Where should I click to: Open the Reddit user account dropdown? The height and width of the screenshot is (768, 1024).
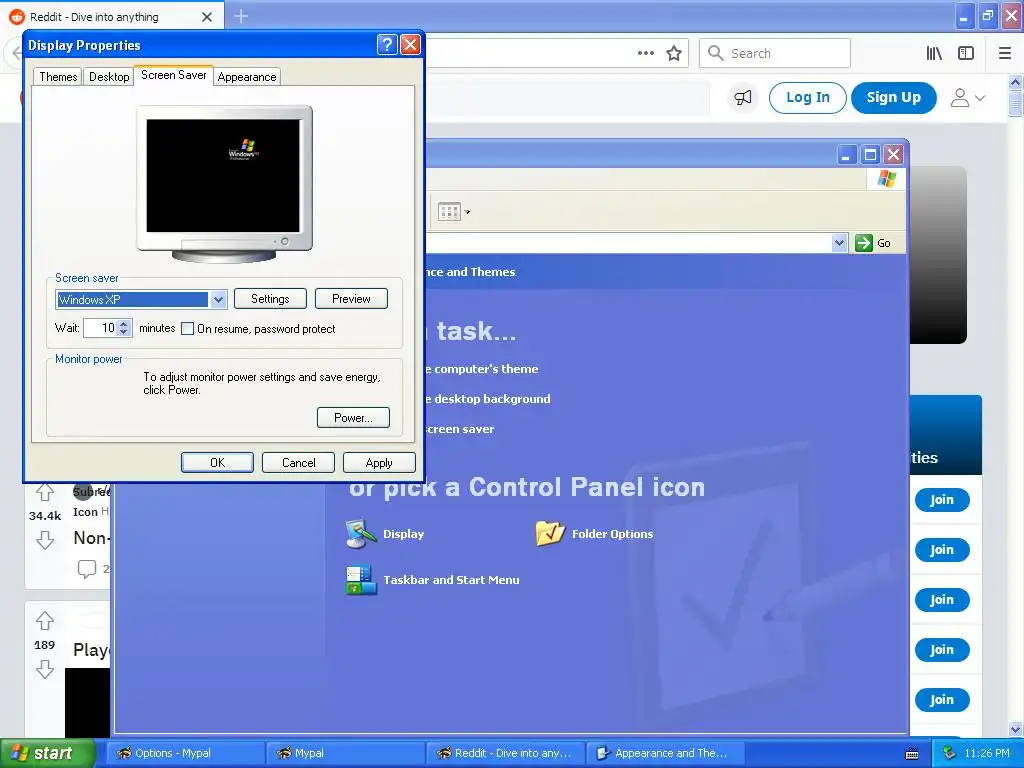click(967, 98)
